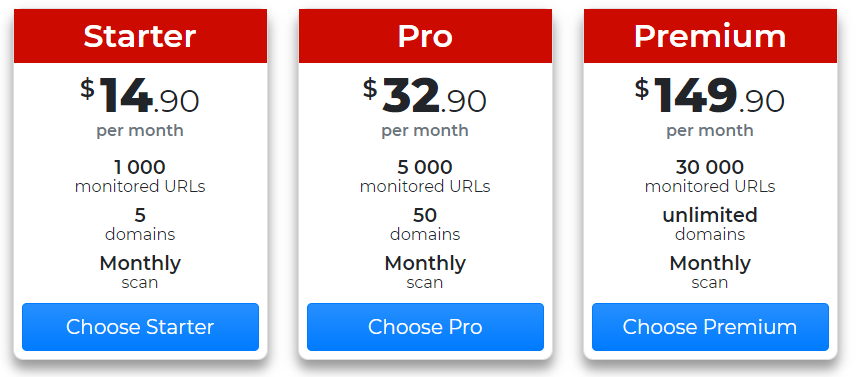
Task: Click Monthly scan in the Starter card
Action: (140, 273)
